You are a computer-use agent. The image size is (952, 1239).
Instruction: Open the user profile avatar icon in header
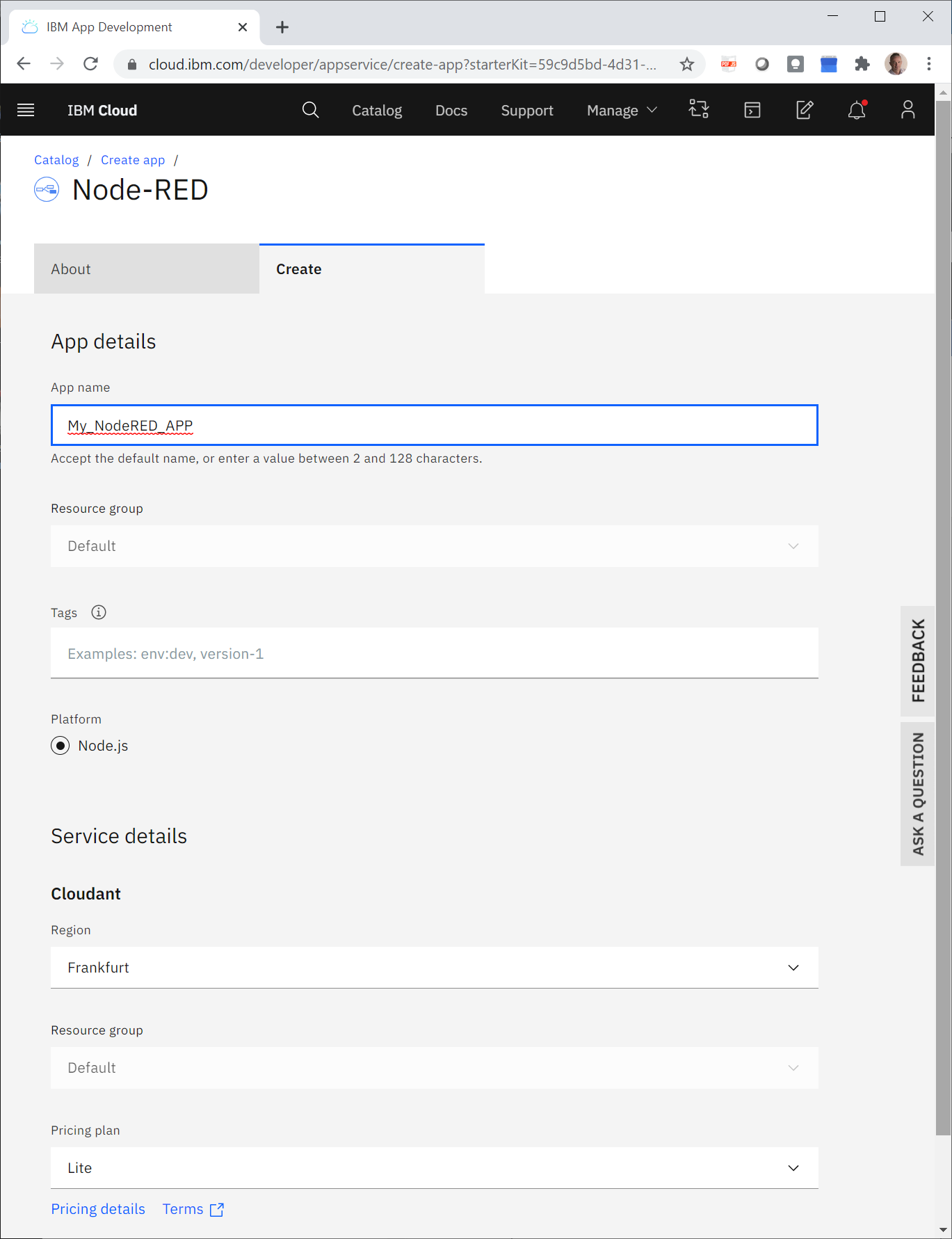[908, 109]
